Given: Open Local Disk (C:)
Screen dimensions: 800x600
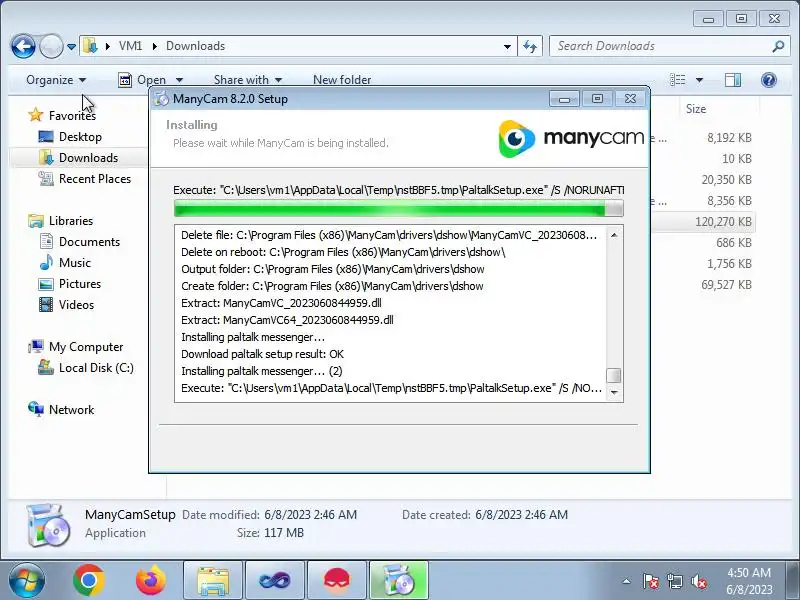Looking at the screenshot, I should 96,368.
